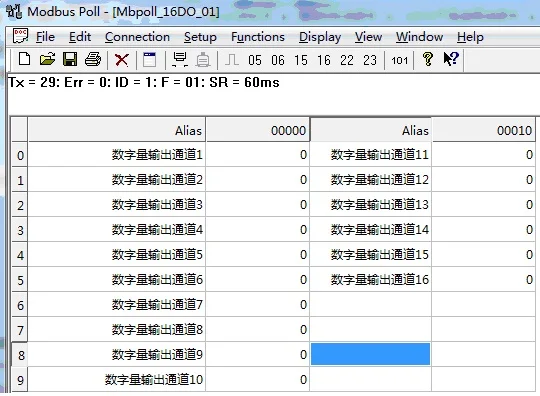Open the Functions menu
Screen dimensions: 540x396
(x=258, y=37)
